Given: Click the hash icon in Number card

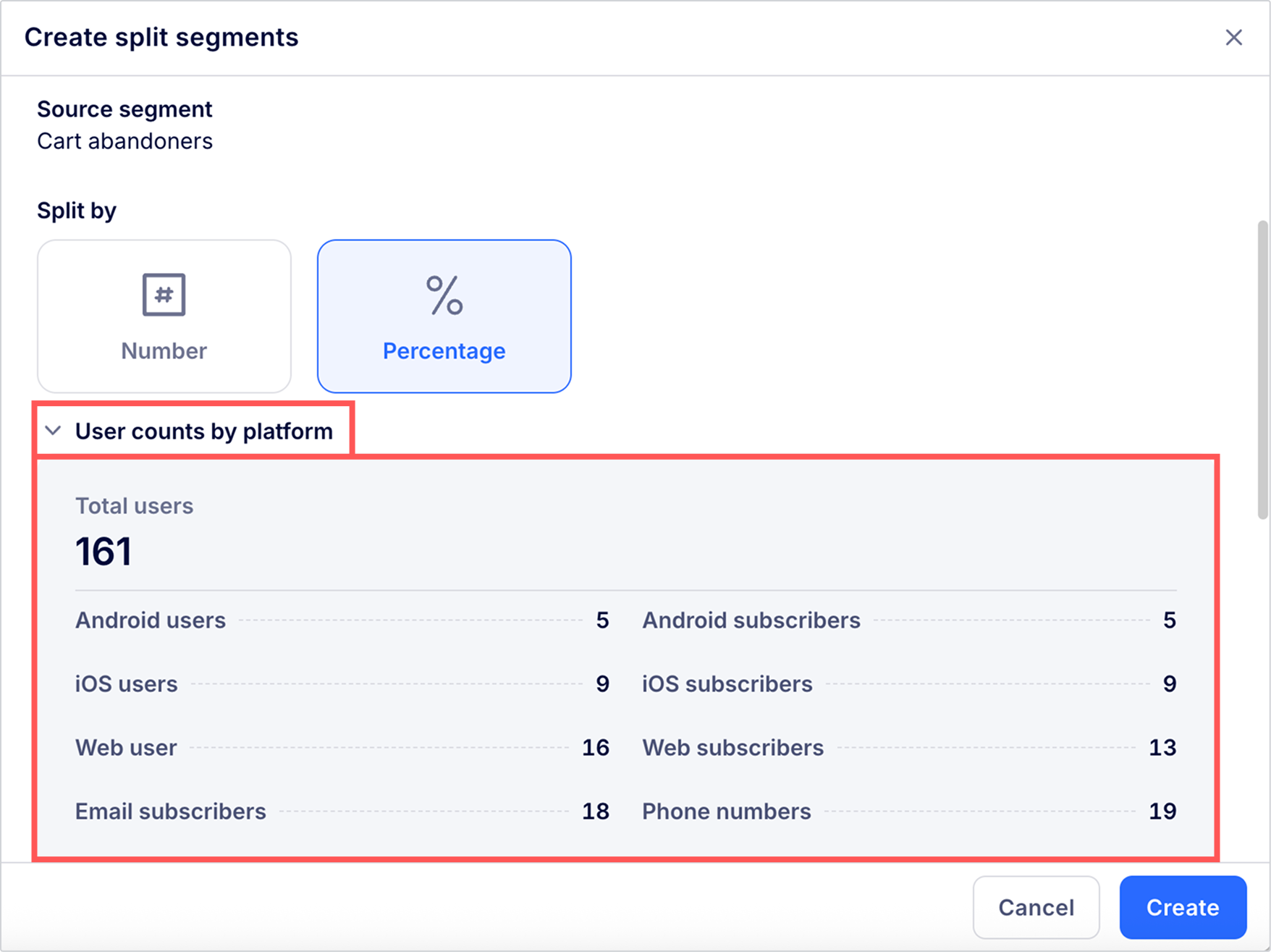Looking at the screenshot, I should [164, 295].
